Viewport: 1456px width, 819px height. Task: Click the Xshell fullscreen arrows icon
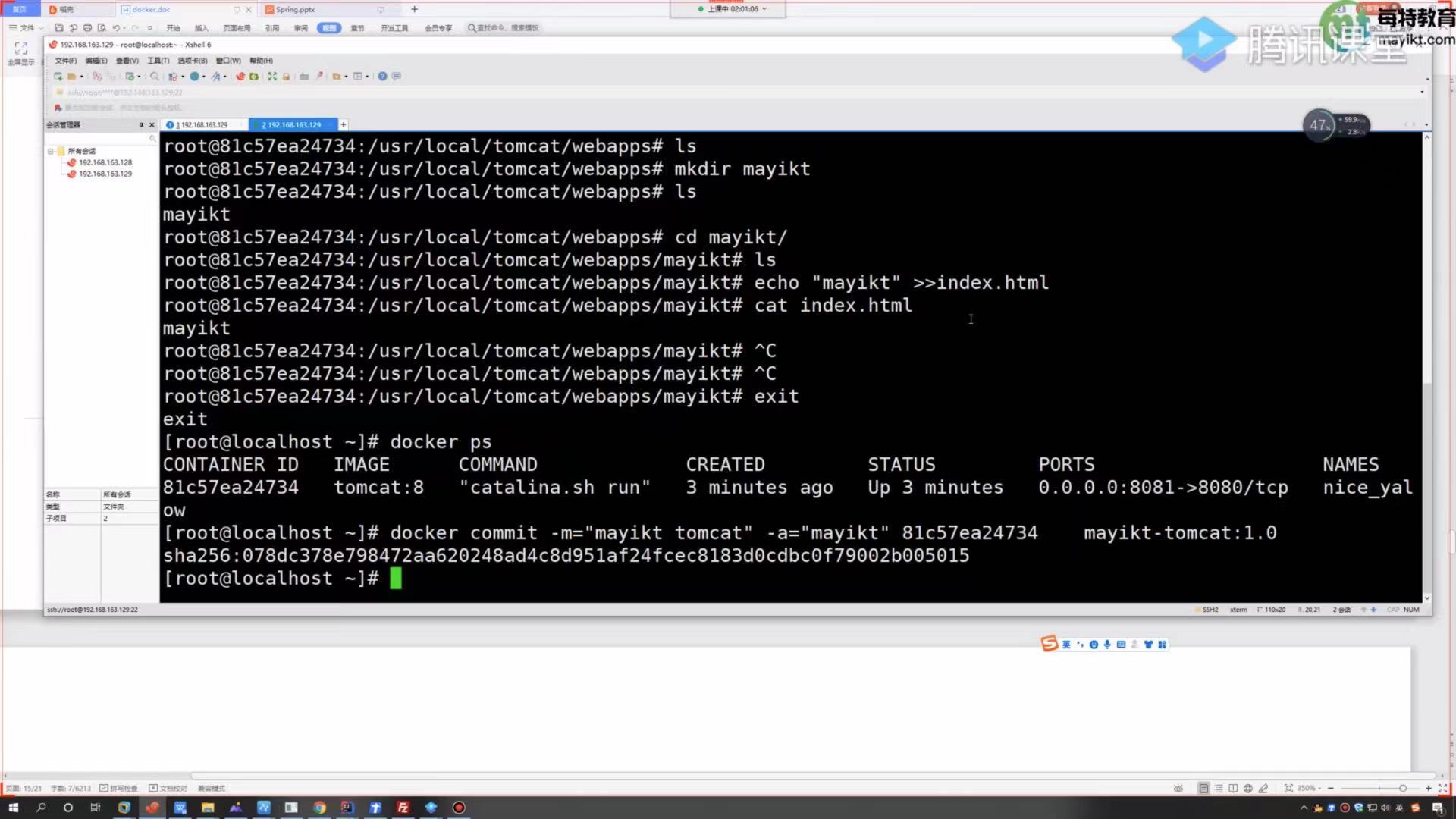tap(271, 77)
